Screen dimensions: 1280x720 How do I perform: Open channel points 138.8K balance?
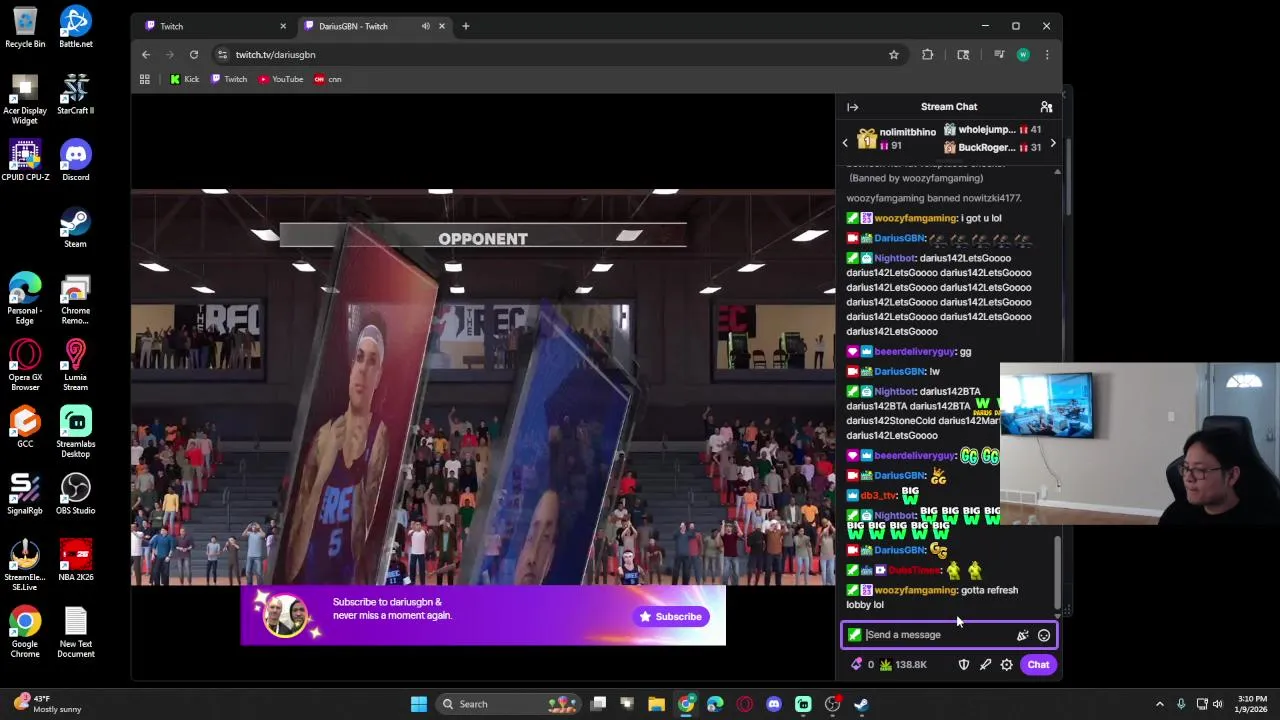(903, 664)
